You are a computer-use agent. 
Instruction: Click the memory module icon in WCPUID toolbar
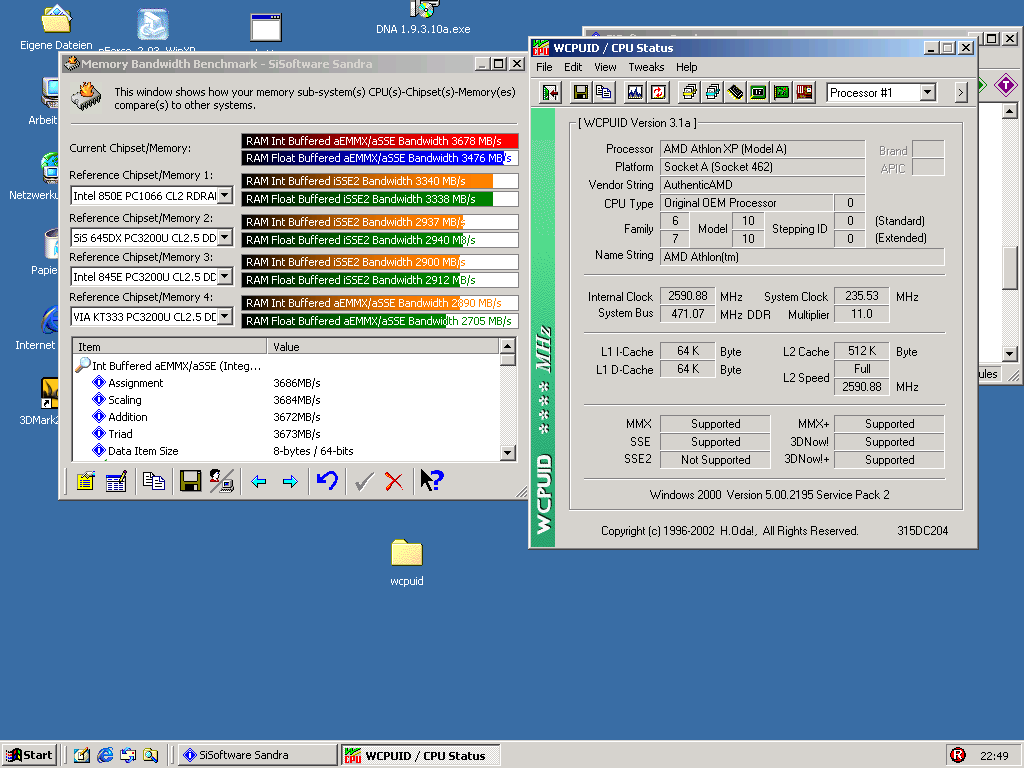tap(736, 93)
